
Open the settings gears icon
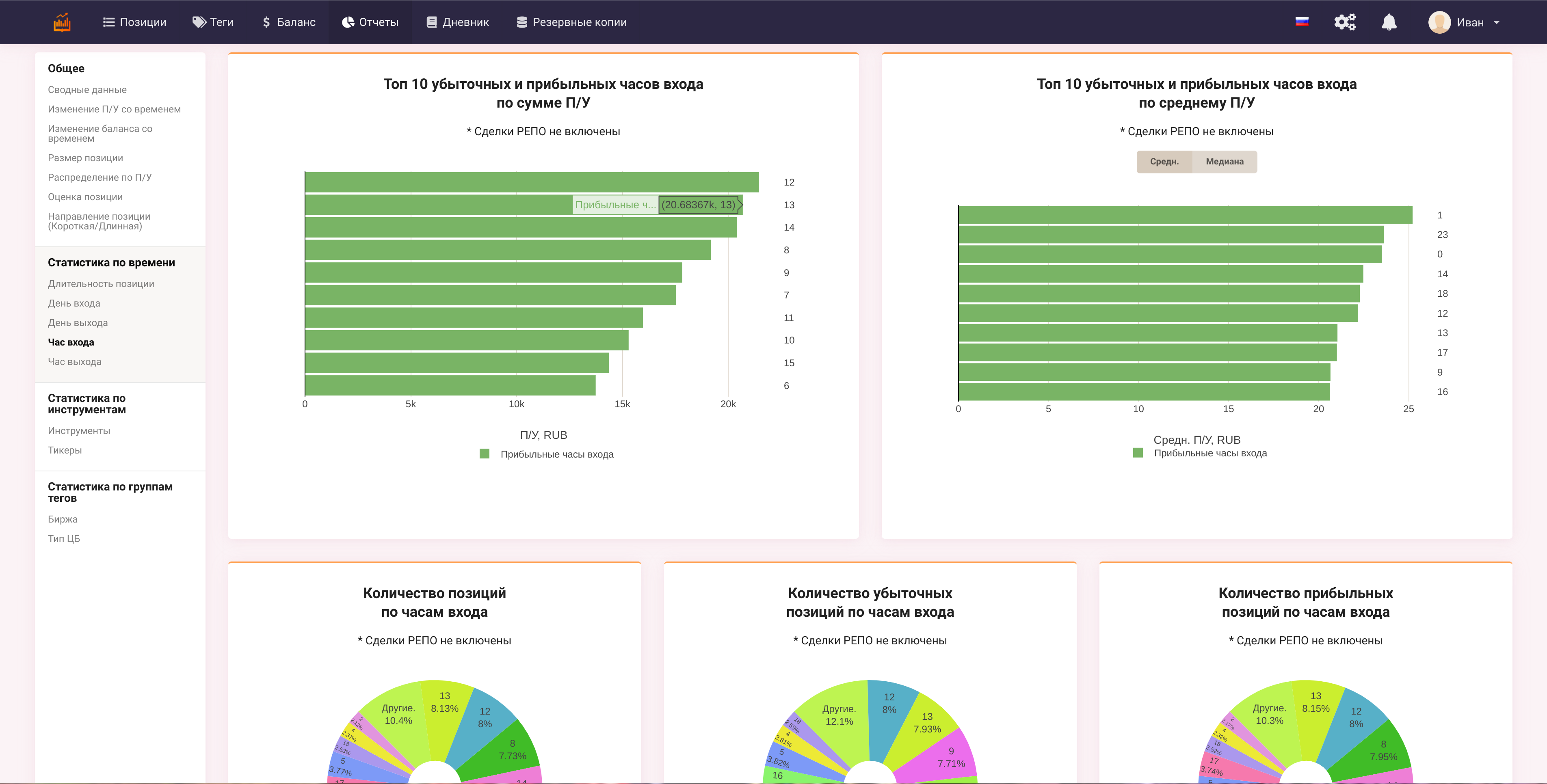pos(1344,22)
